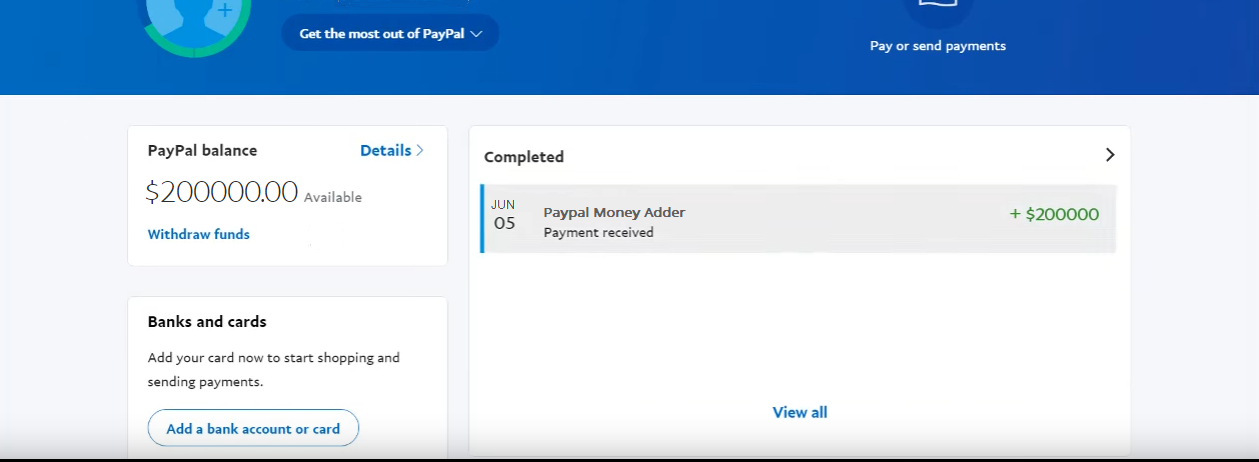Click the Banks and cards heading
Screen dimensions: 1259x462
pos(207,322)
